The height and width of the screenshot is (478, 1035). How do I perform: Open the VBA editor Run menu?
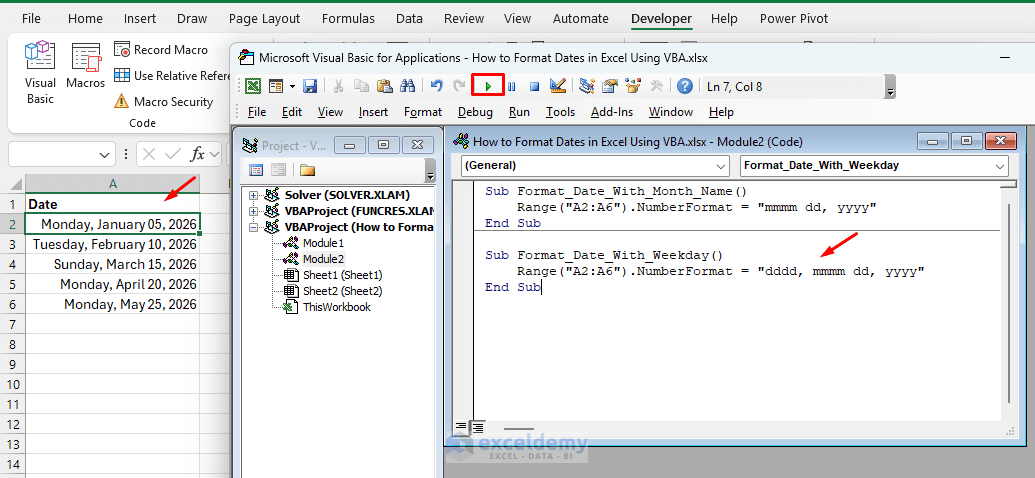click(519, 112)
